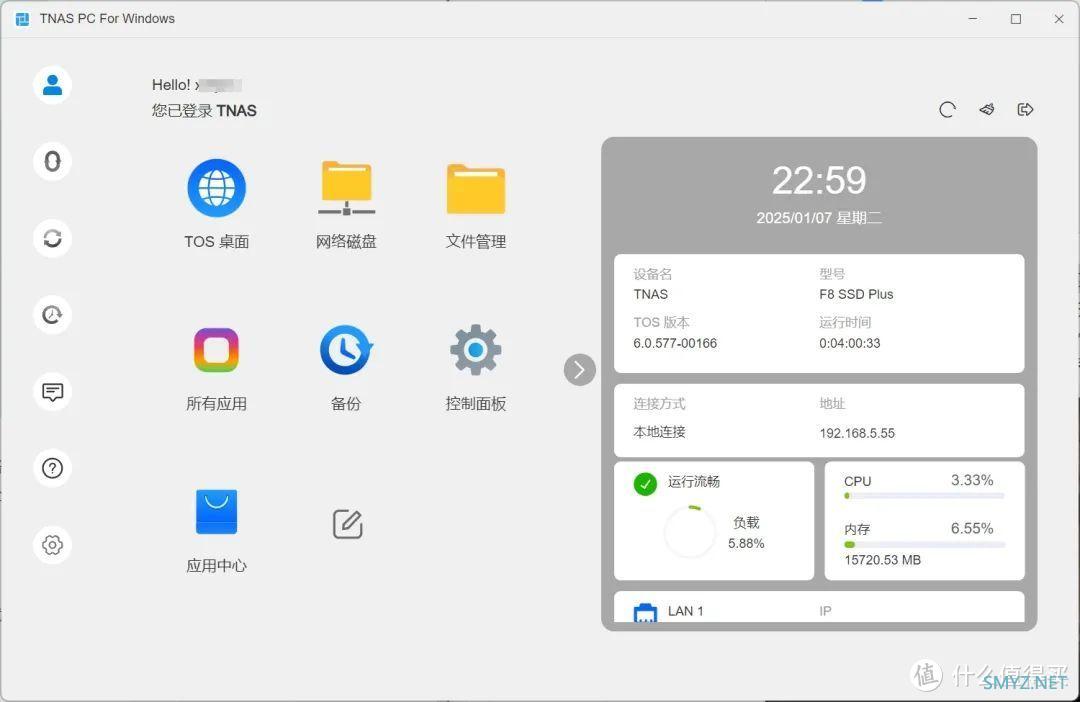Open the help question mark icon
The height and width of the screenshot is (702, 1080).
coord(52,468)
